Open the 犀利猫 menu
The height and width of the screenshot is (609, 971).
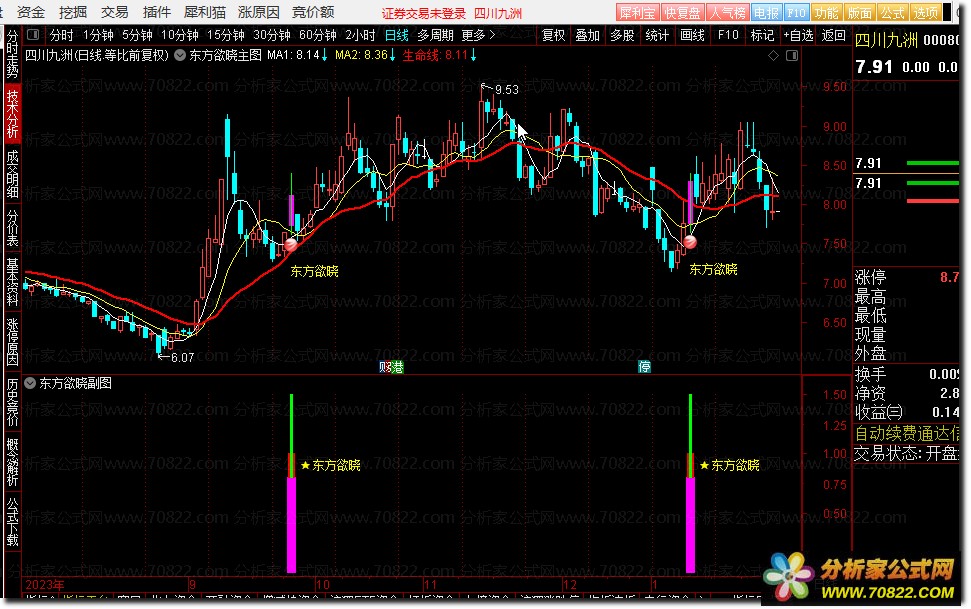point(205,12)
